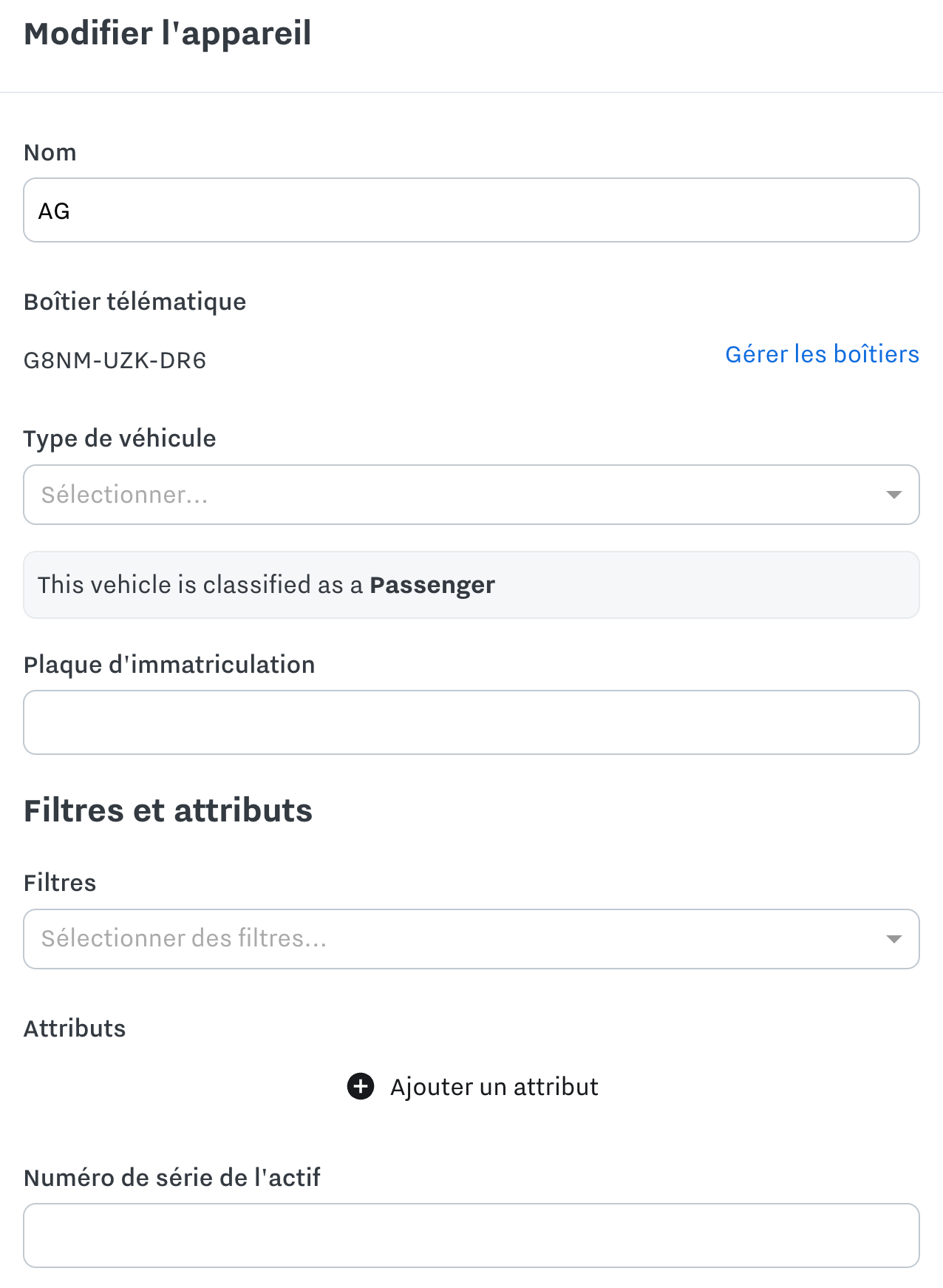The image size is (943, 1288).
Task: Focus the Nom field containing AG
Action: point(471,210)
